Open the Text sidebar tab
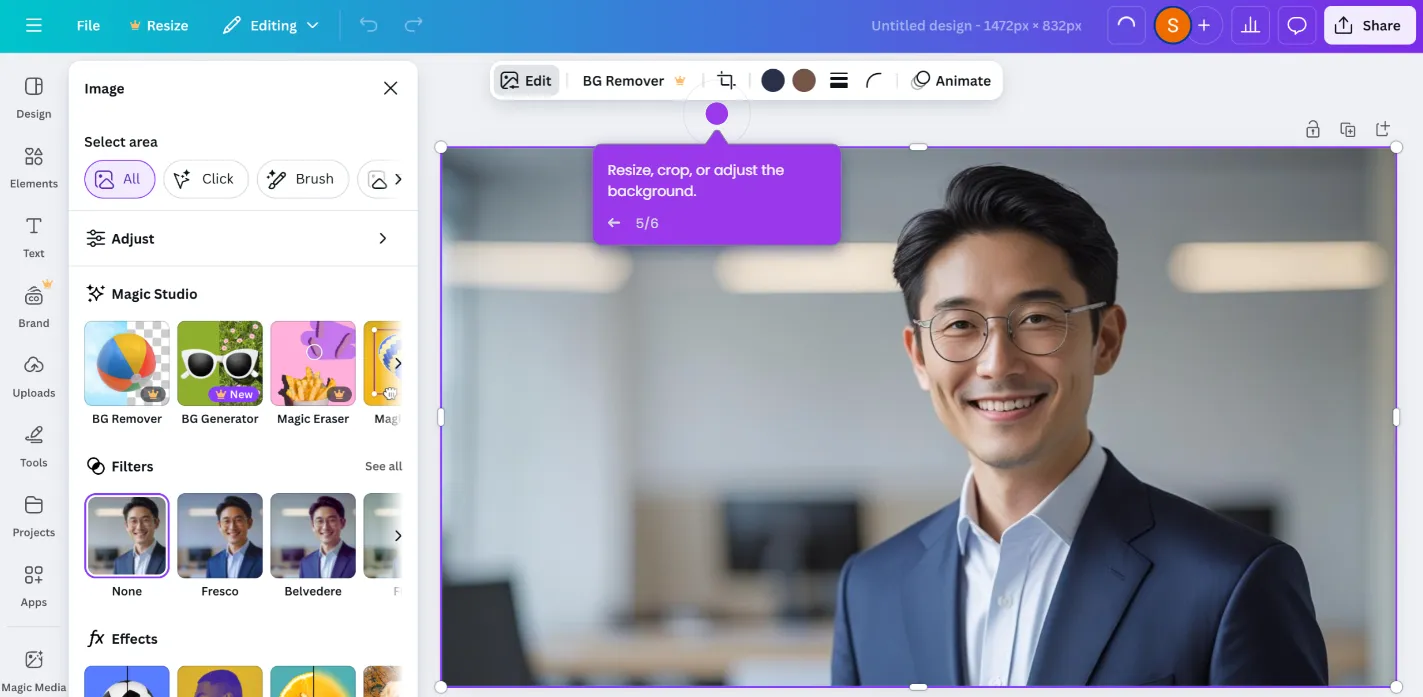1423x697 pixels. 34,238
